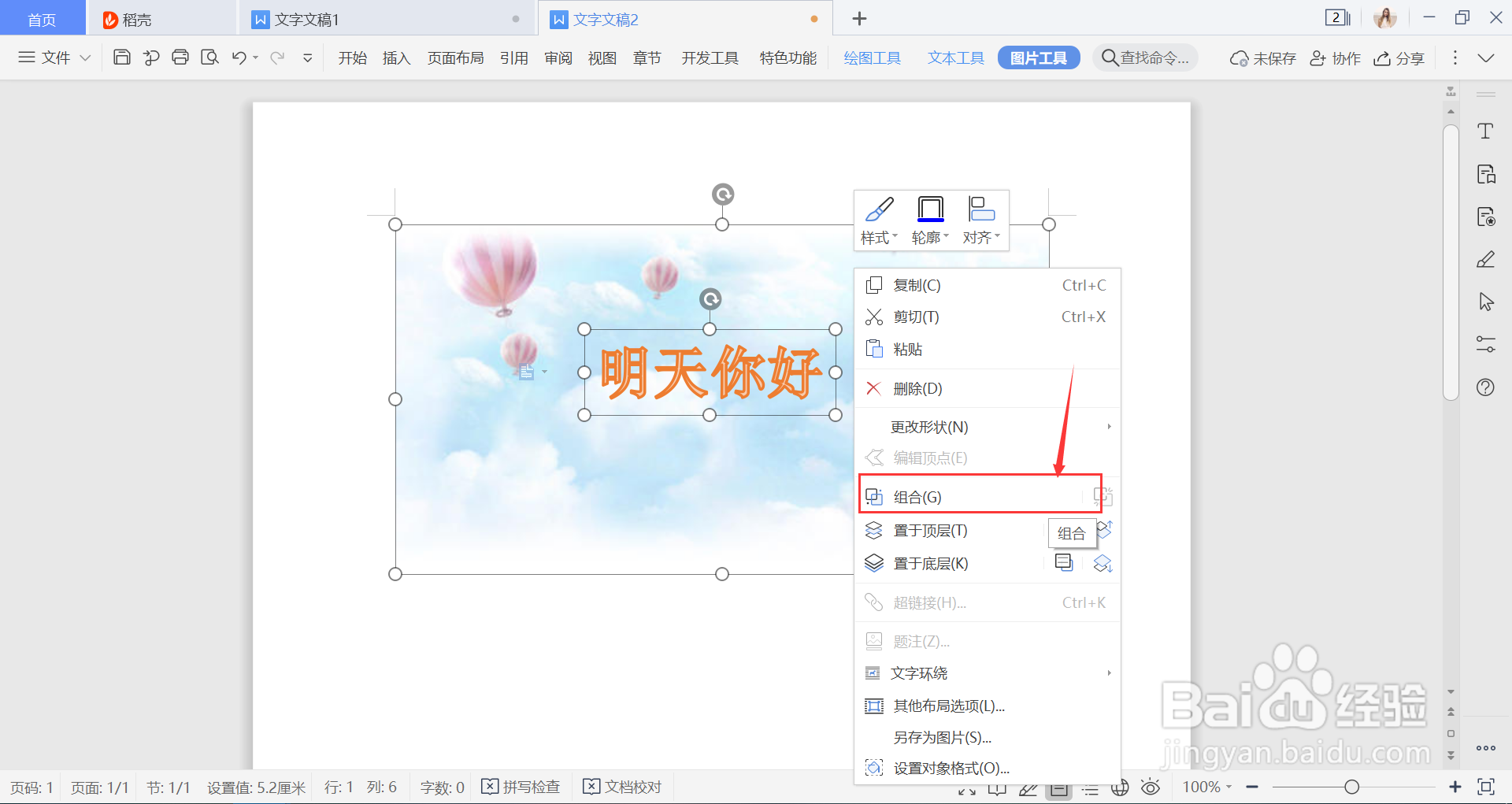Expand the 文字环绕 submenu

918,672
